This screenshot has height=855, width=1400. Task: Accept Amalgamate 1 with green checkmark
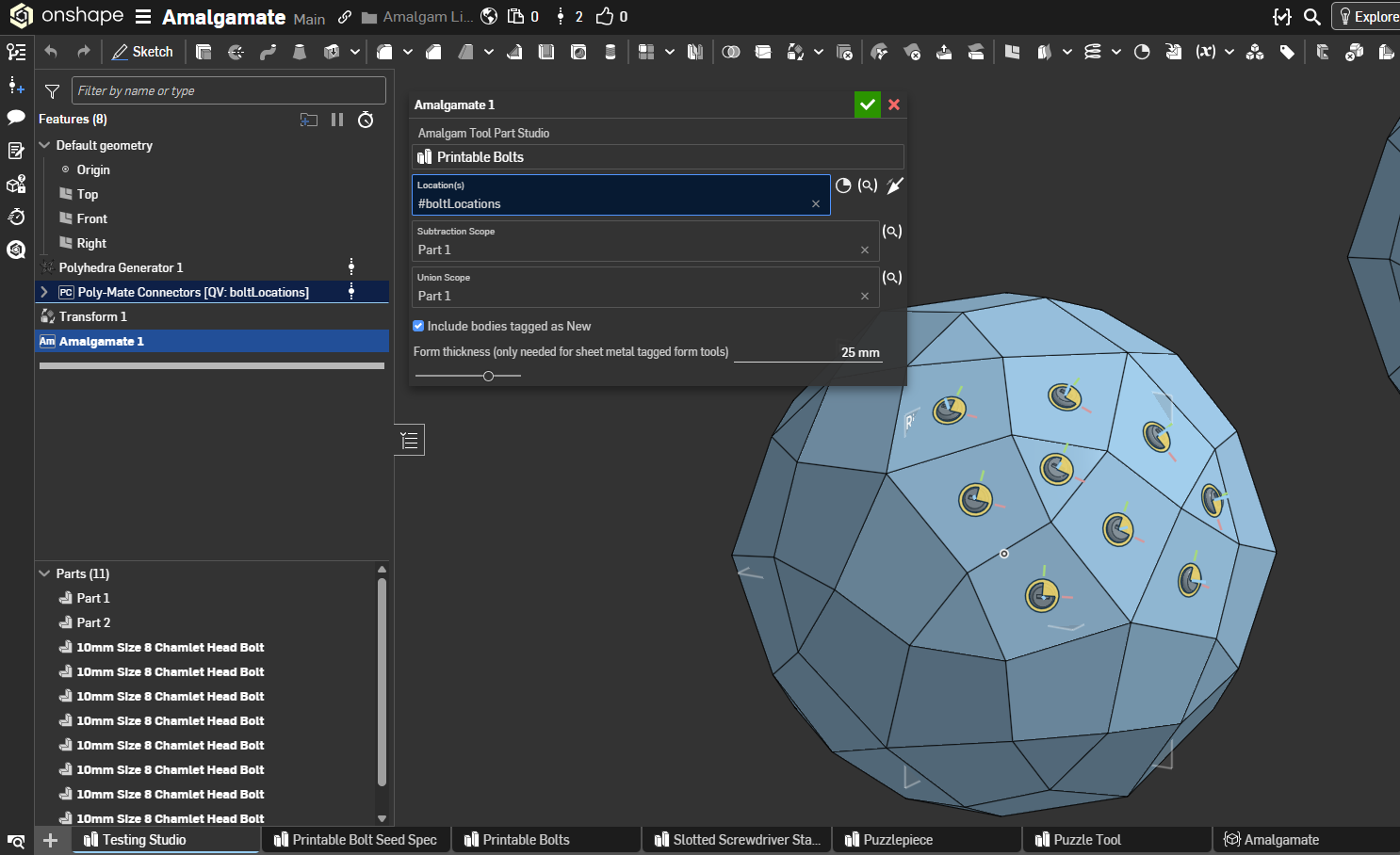(867, 105)
